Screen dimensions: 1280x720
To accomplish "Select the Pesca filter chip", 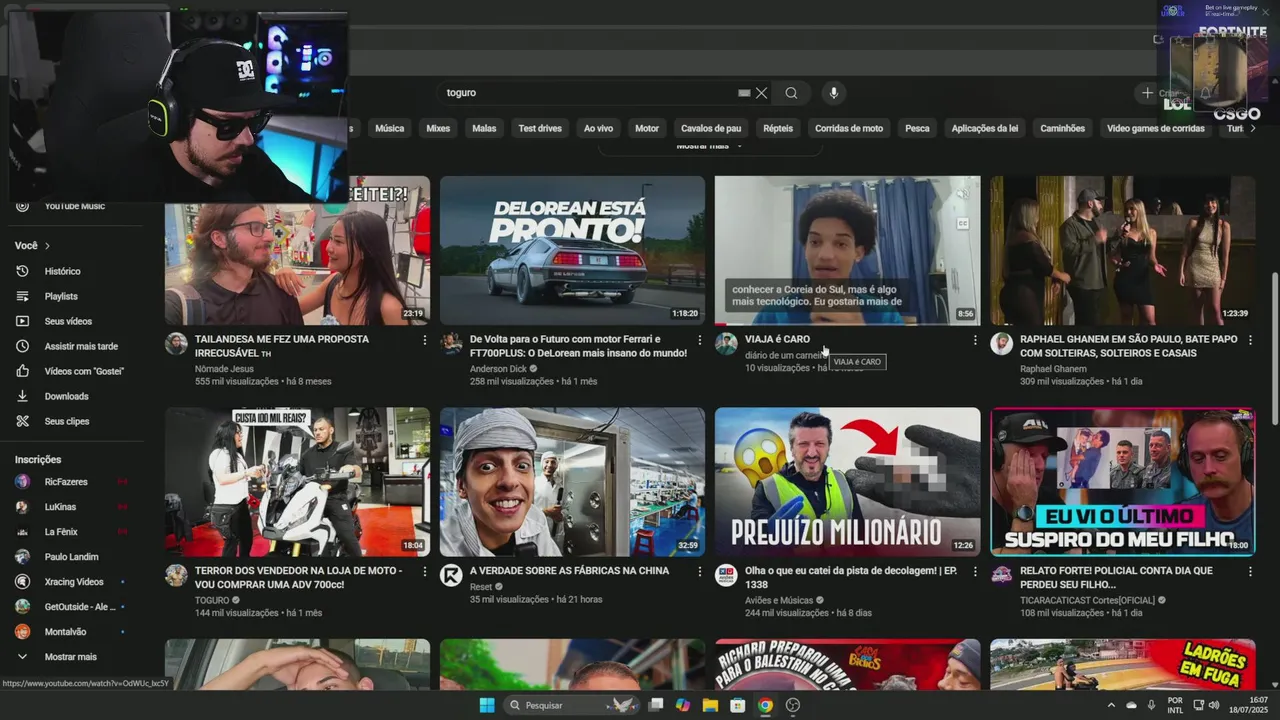I will pos(917,128).
